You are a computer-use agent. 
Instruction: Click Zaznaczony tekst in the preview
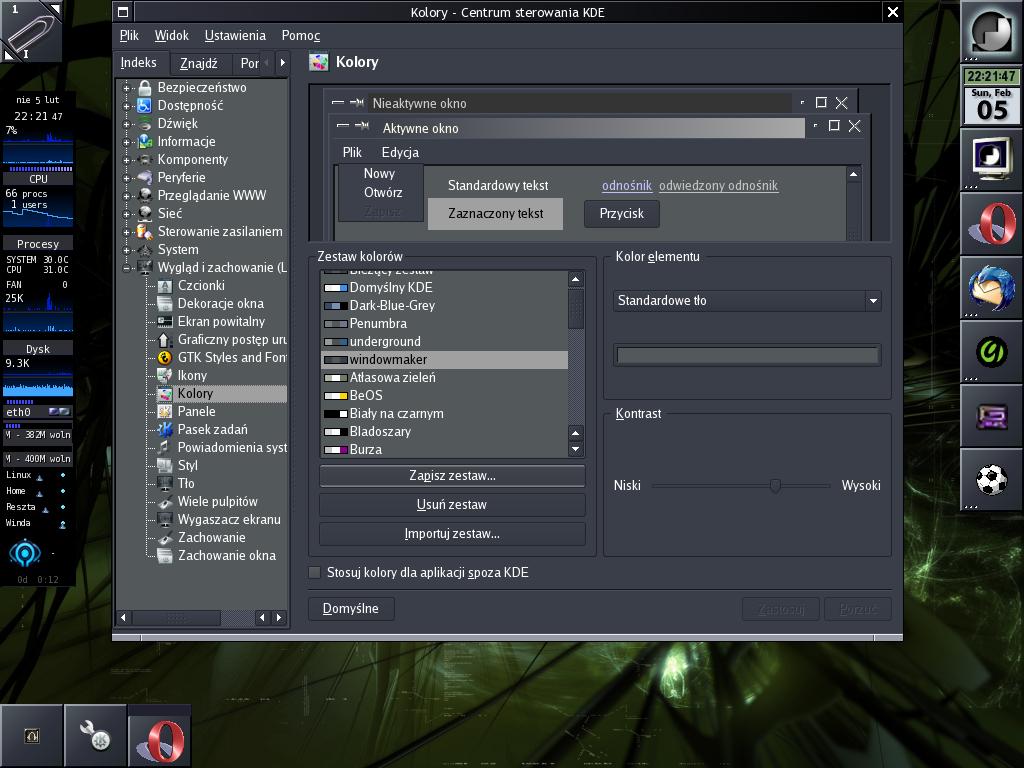pos(495,214)
